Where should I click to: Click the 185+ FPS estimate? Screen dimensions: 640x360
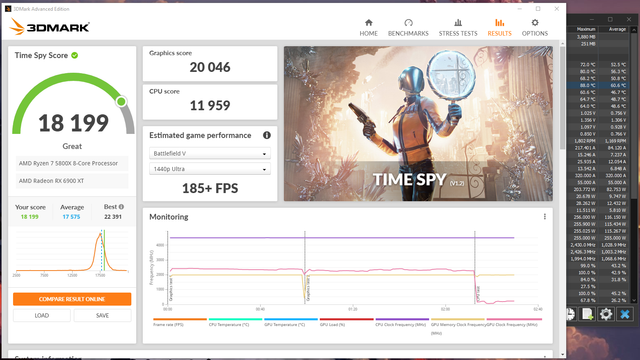(210, 188)
